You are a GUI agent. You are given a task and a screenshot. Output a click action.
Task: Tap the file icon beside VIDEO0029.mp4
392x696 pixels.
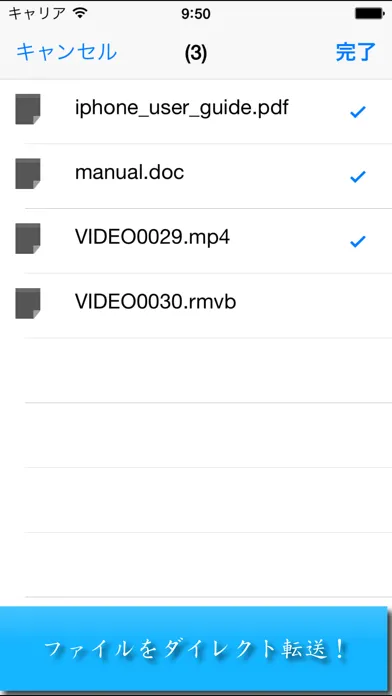click(28, 238)
